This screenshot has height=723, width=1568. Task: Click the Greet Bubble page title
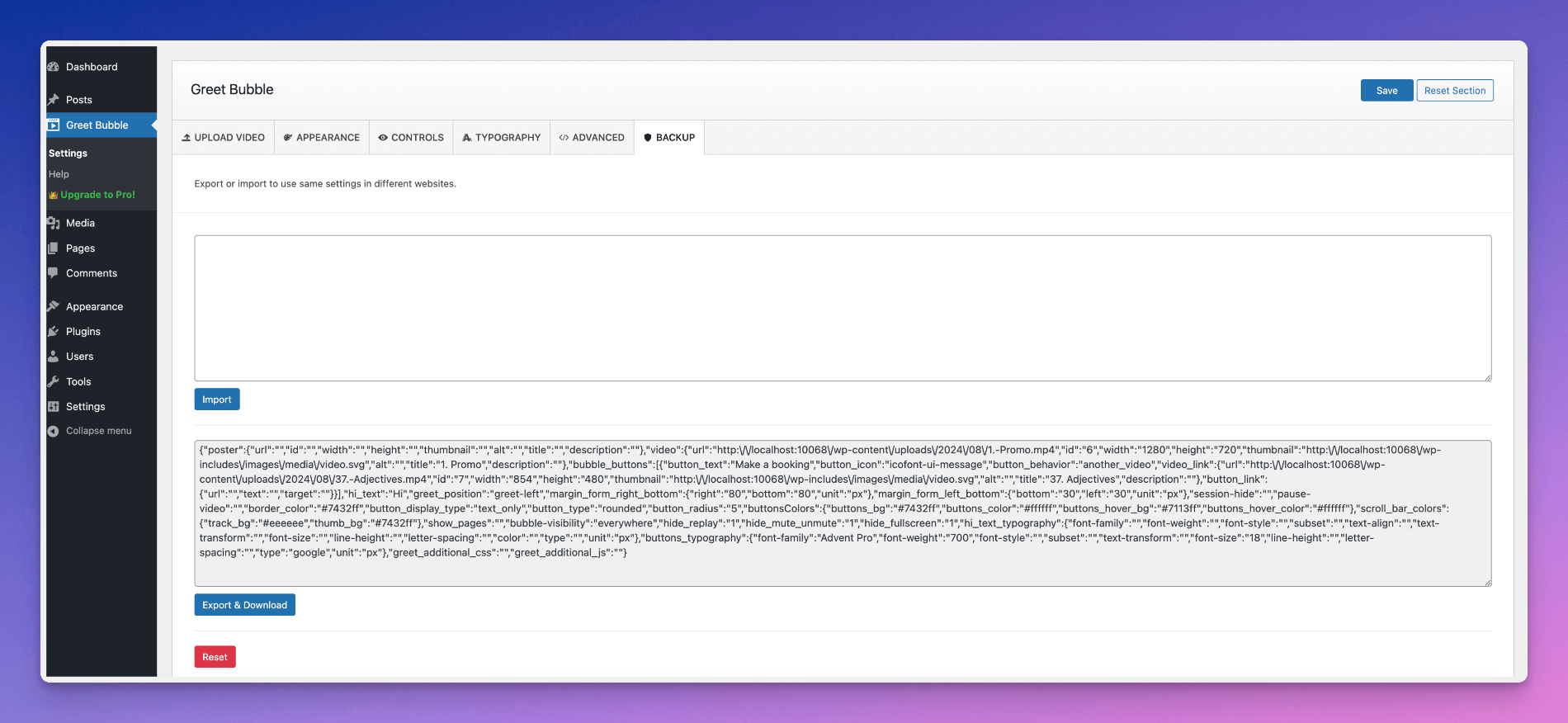tap(232, 90)
